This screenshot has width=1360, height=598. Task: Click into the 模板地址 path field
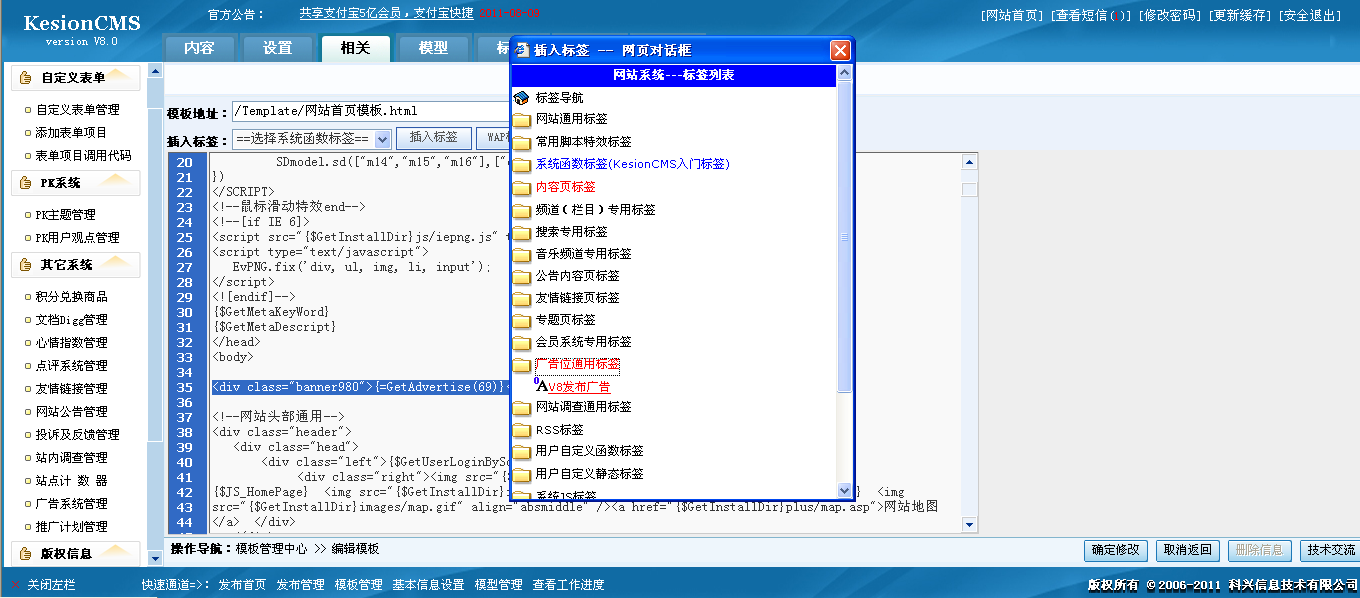[370, 111]
